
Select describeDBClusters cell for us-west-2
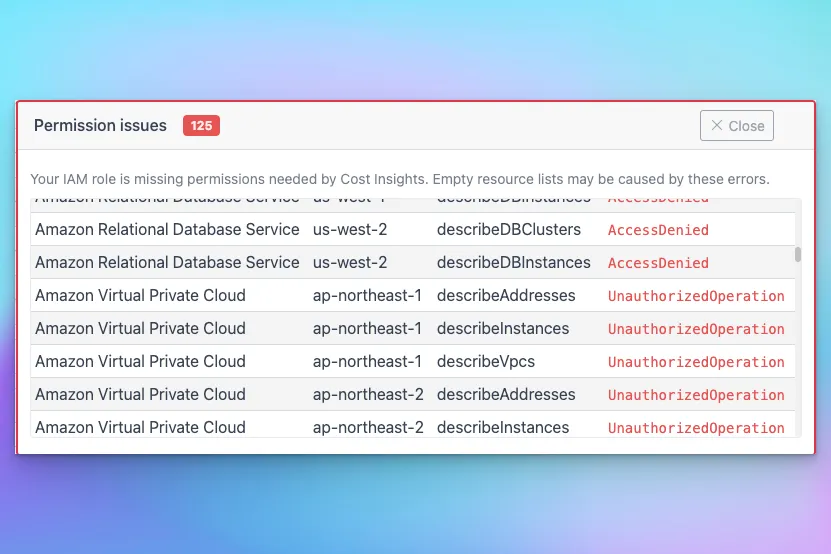tap(509, 230)
